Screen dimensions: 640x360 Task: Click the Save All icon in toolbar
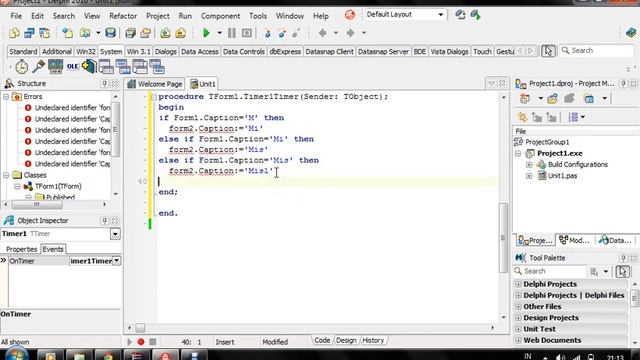point(130,33)
